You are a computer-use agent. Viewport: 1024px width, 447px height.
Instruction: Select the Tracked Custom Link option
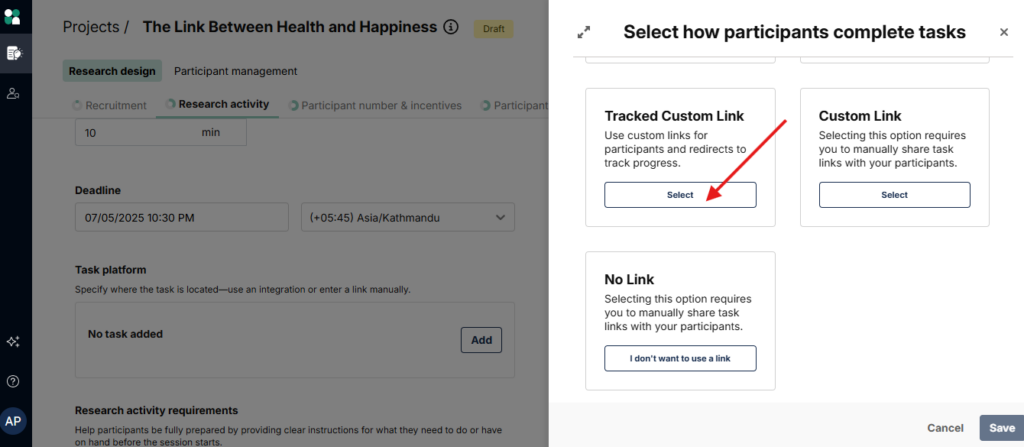[680, 195]
